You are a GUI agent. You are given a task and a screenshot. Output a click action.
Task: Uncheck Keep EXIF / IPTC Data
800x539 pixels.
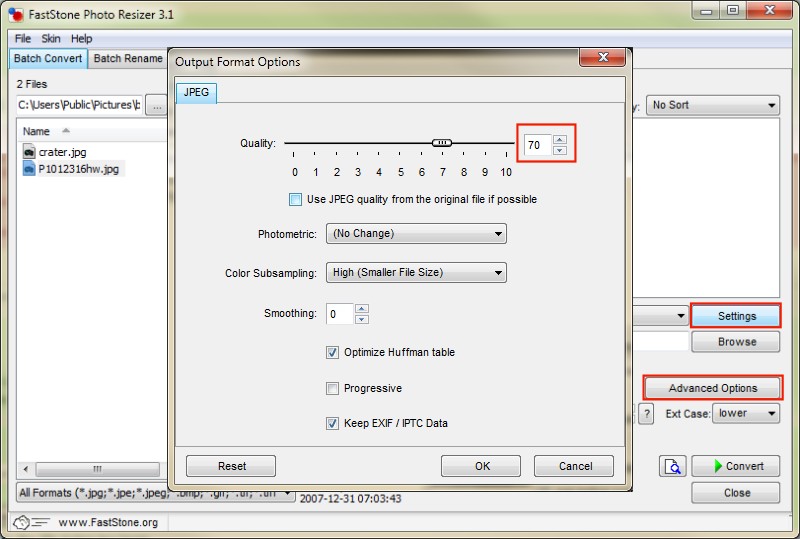[x=332, y=423]
